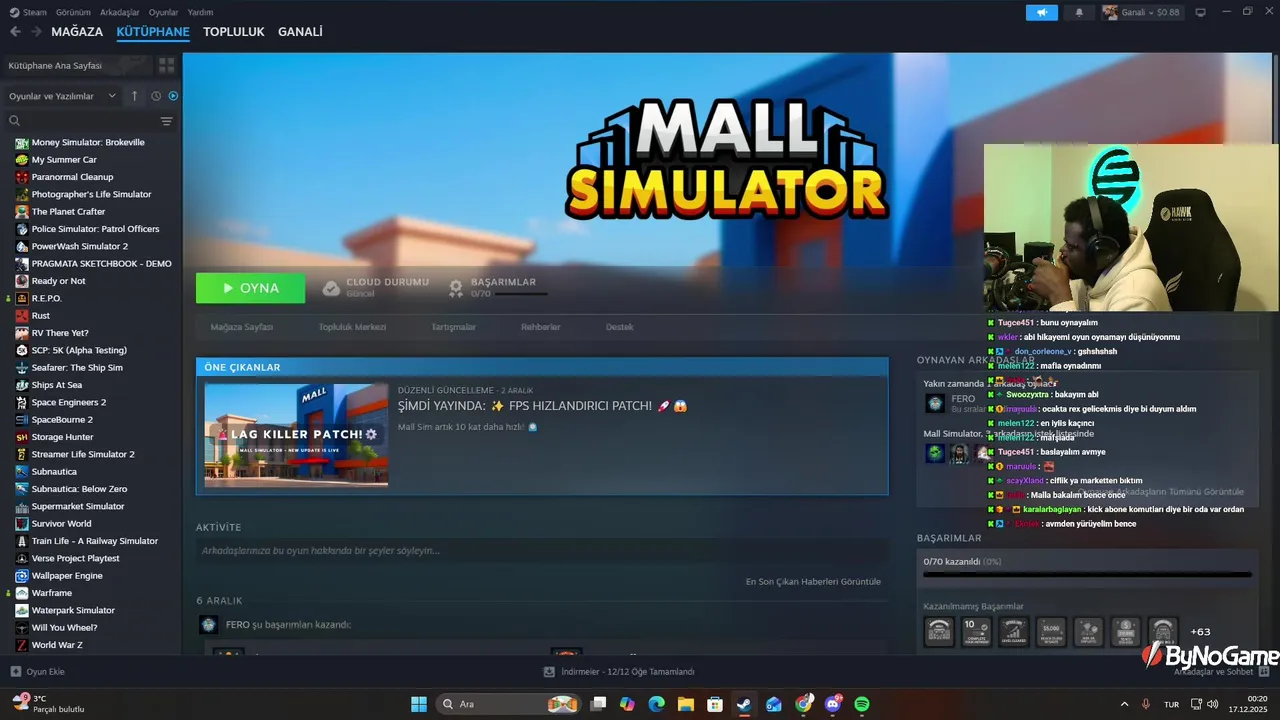
Task: Open Spotify from taskbar
Action: tap(862, 704)
